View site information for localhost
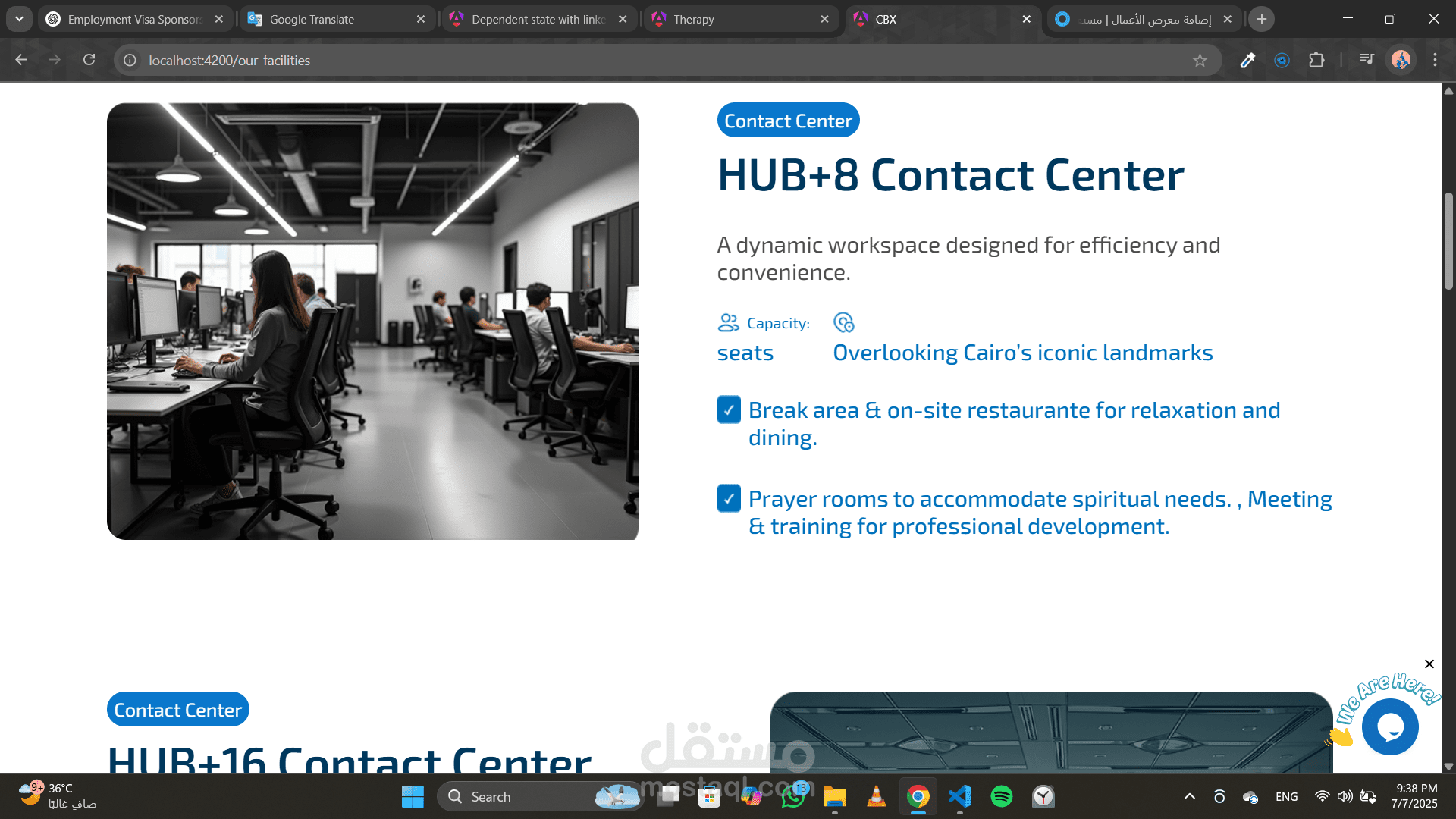Image resolution: width=1456 pixels, height=819 pixels. coord(130,61)
